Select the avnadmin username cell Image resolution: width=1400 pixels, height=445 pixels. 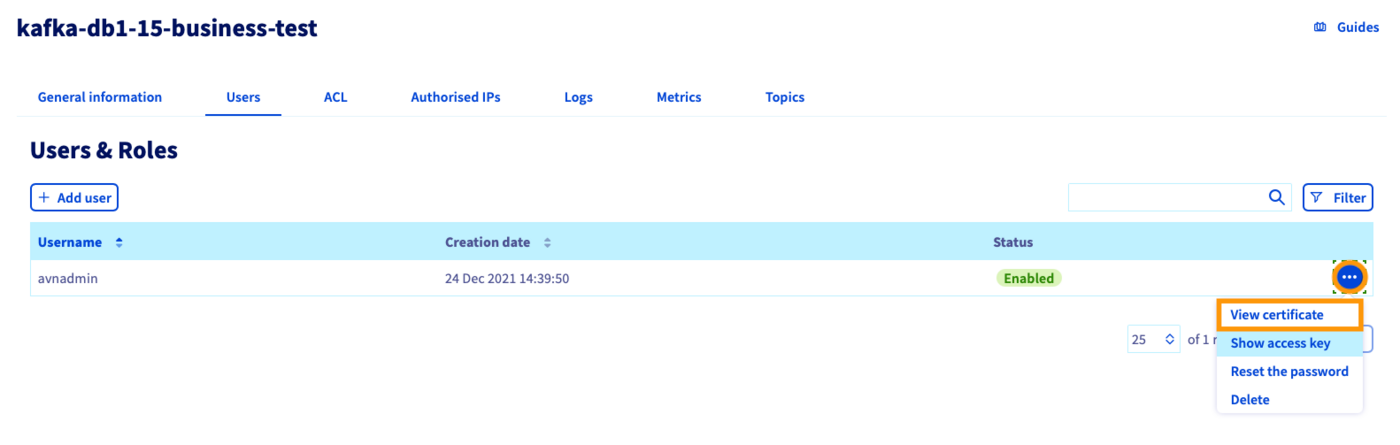tap(68, 278)
